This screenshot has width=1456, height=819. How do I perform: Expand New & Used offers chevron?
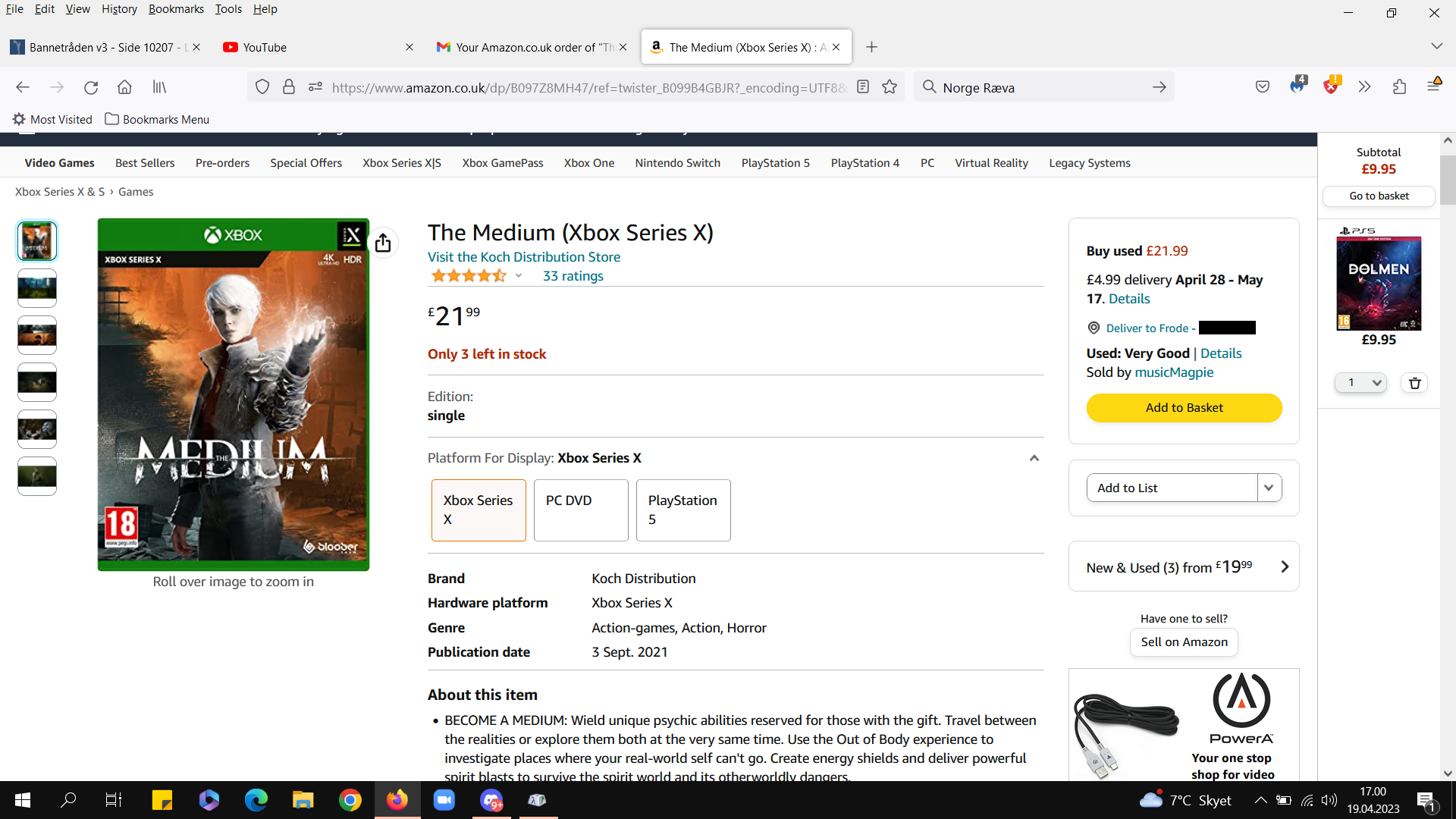point(1285,566)
